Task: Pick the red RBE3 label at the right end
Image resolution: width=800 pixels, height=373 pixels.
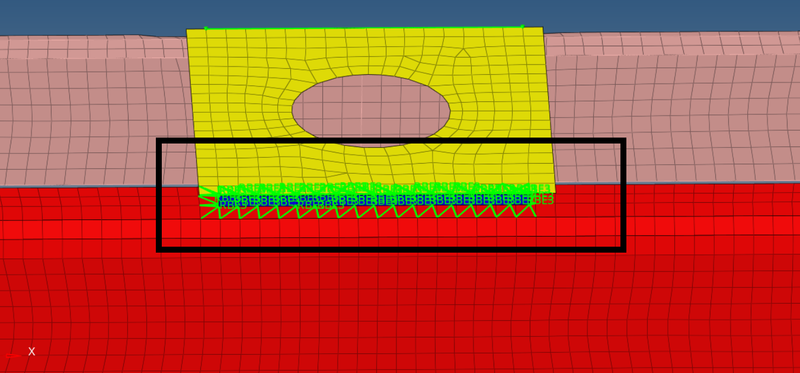Action: (x=543, y=200)
